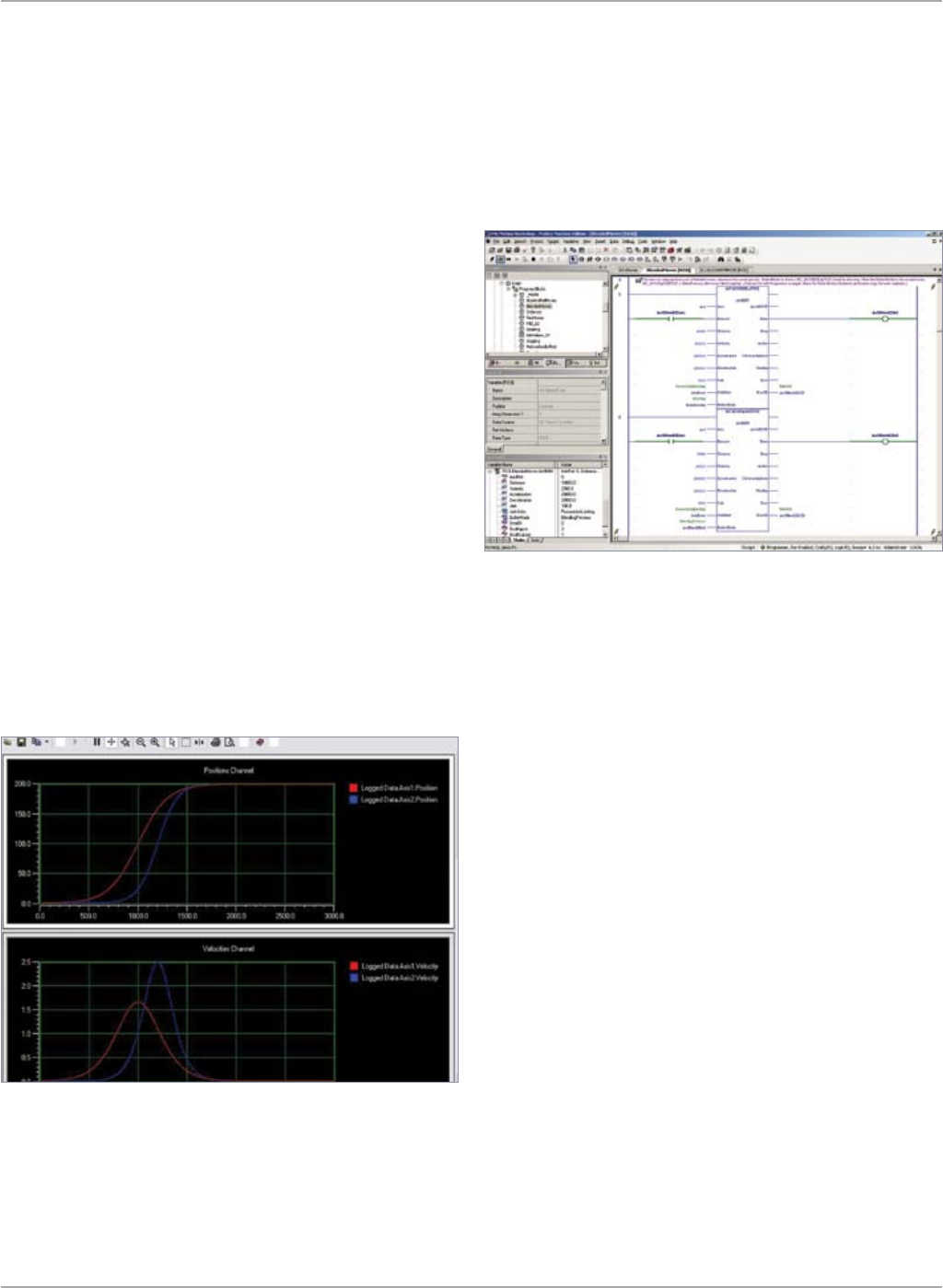Viewport: 943px width, 1288px height.
Task: Select the axes zoom tool next to crosshair
Action: click(x=125, y=742)
